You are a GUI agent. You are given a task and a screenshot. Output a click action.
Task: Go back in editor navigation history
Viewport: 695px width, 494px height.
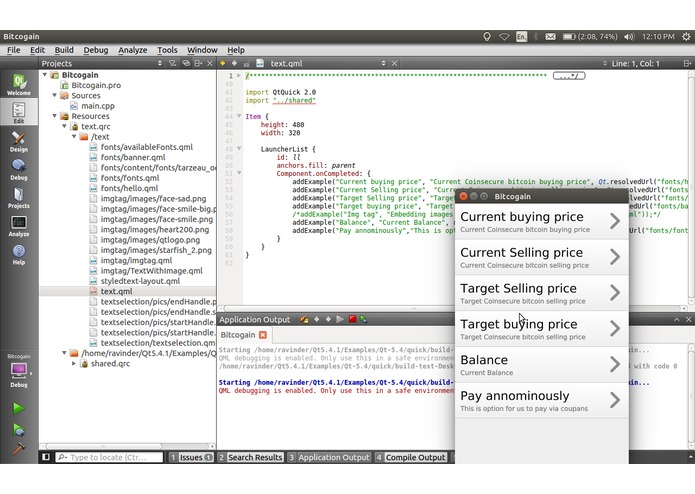click(223, 63)
